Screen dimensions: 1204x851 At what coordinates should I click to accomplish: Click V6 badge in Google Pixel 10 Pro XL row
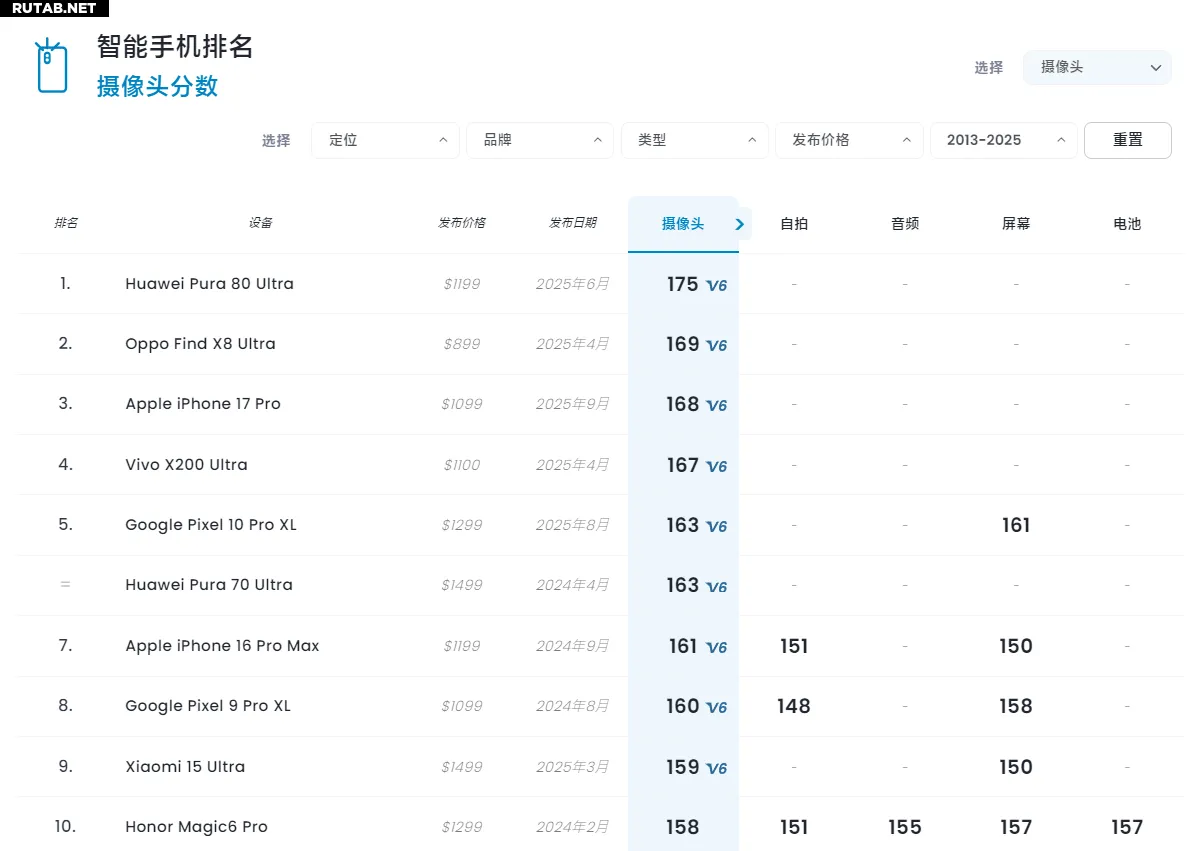[x=716, y=527]
